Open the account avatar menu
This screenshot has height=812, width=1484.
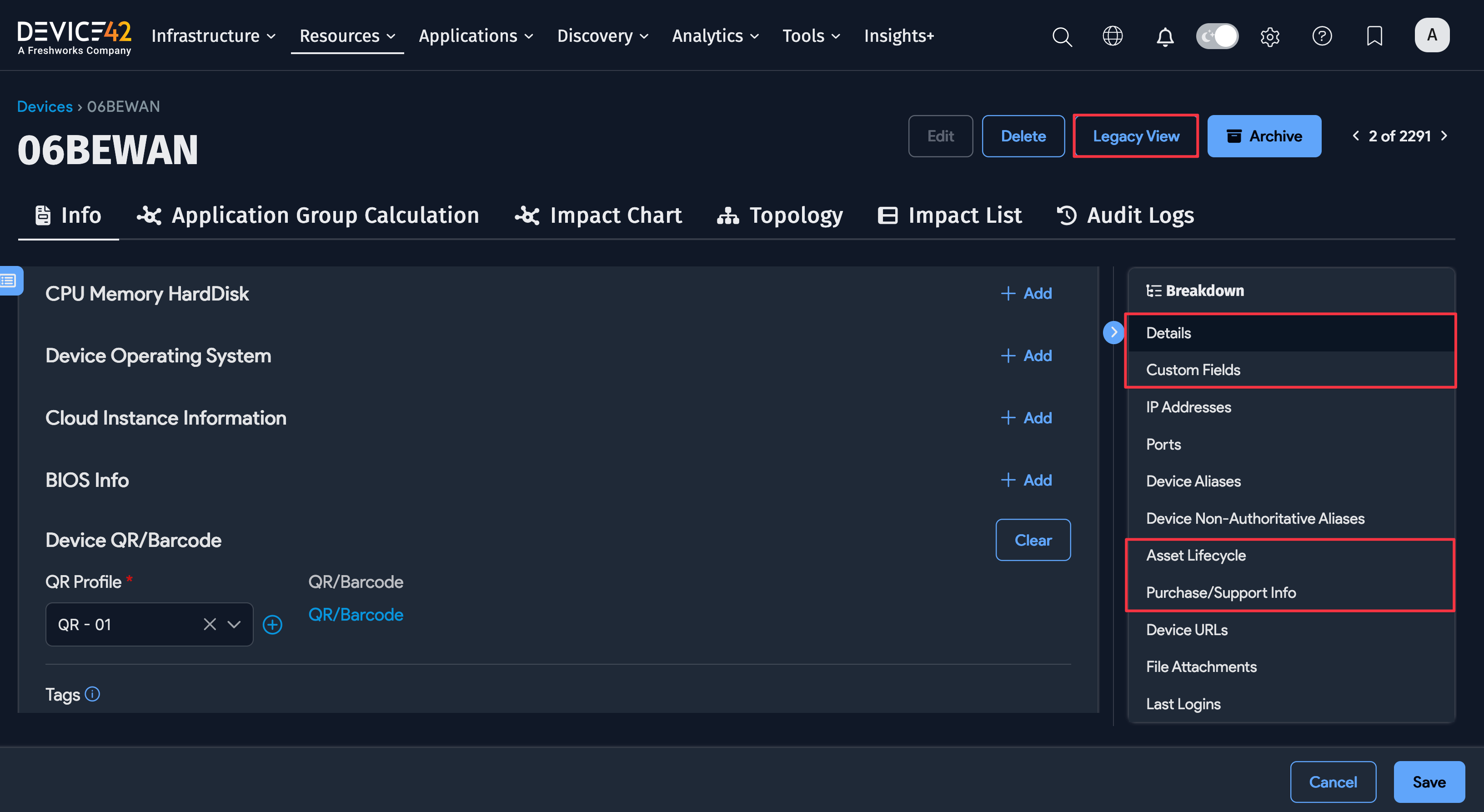1432,35
